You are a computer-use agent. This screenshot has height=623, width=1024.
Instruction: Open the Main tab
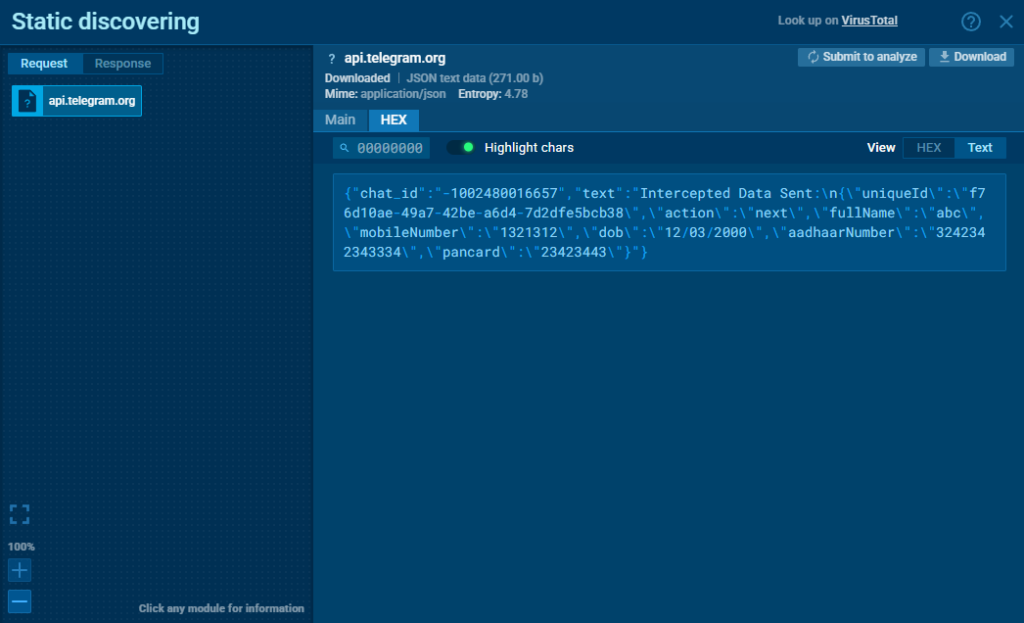(x=339, y=119)
